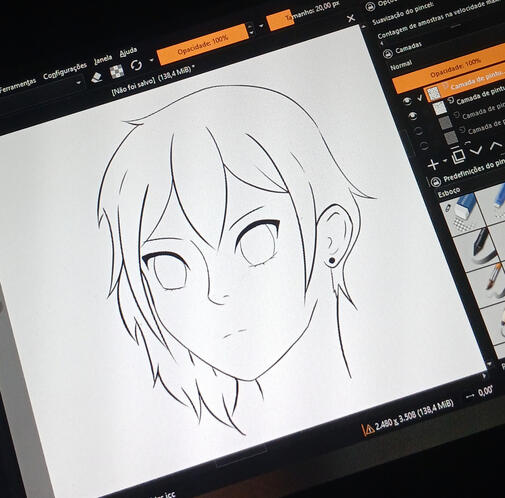Duplicate the layer using the stacked squares icon
This screenshot has width=505, height=498.
459,156
